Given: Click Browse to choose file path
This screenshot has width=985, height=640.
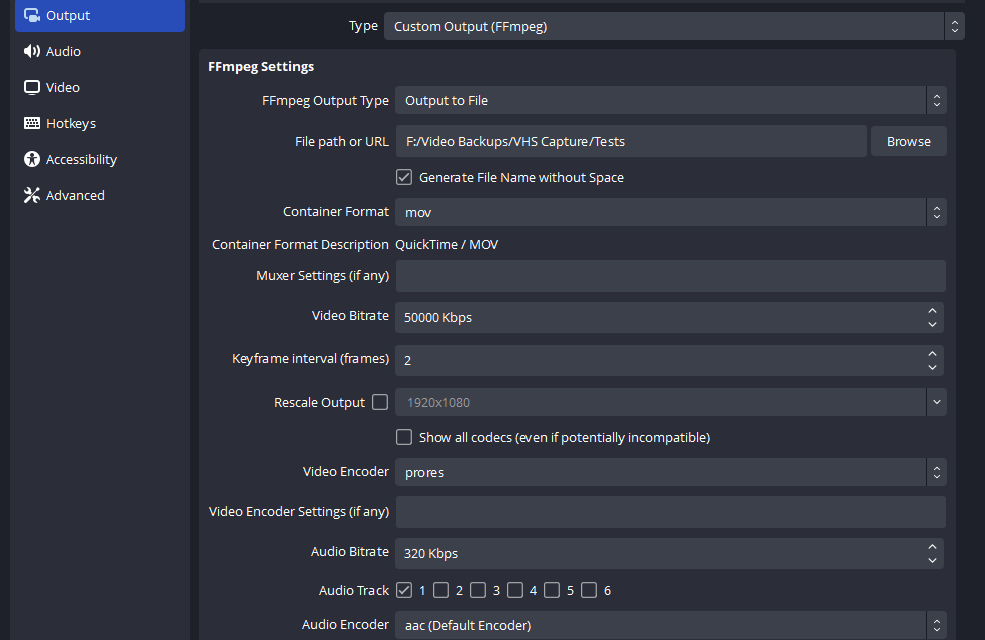Looking at the screenshot, I should (x=908, y=142).
